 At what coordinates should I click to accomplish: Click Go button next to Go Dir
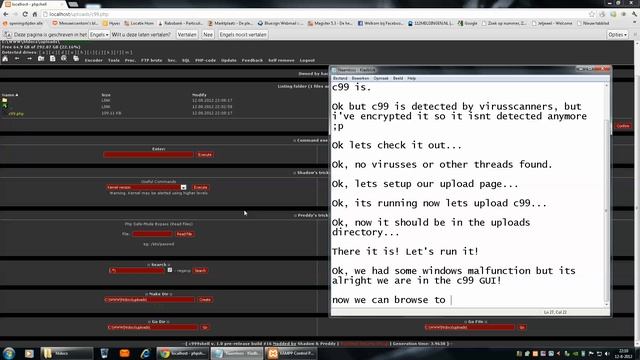[205, 327]
